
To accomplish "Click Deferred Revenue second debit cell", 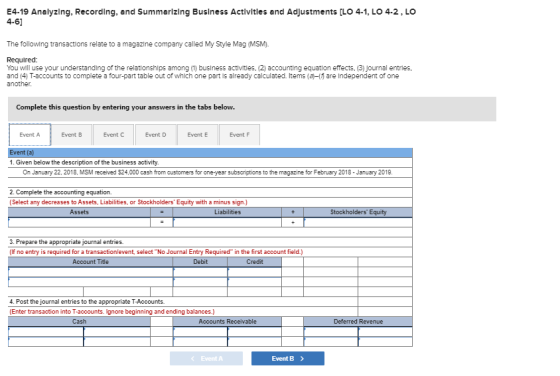I will tap(331, 342).
